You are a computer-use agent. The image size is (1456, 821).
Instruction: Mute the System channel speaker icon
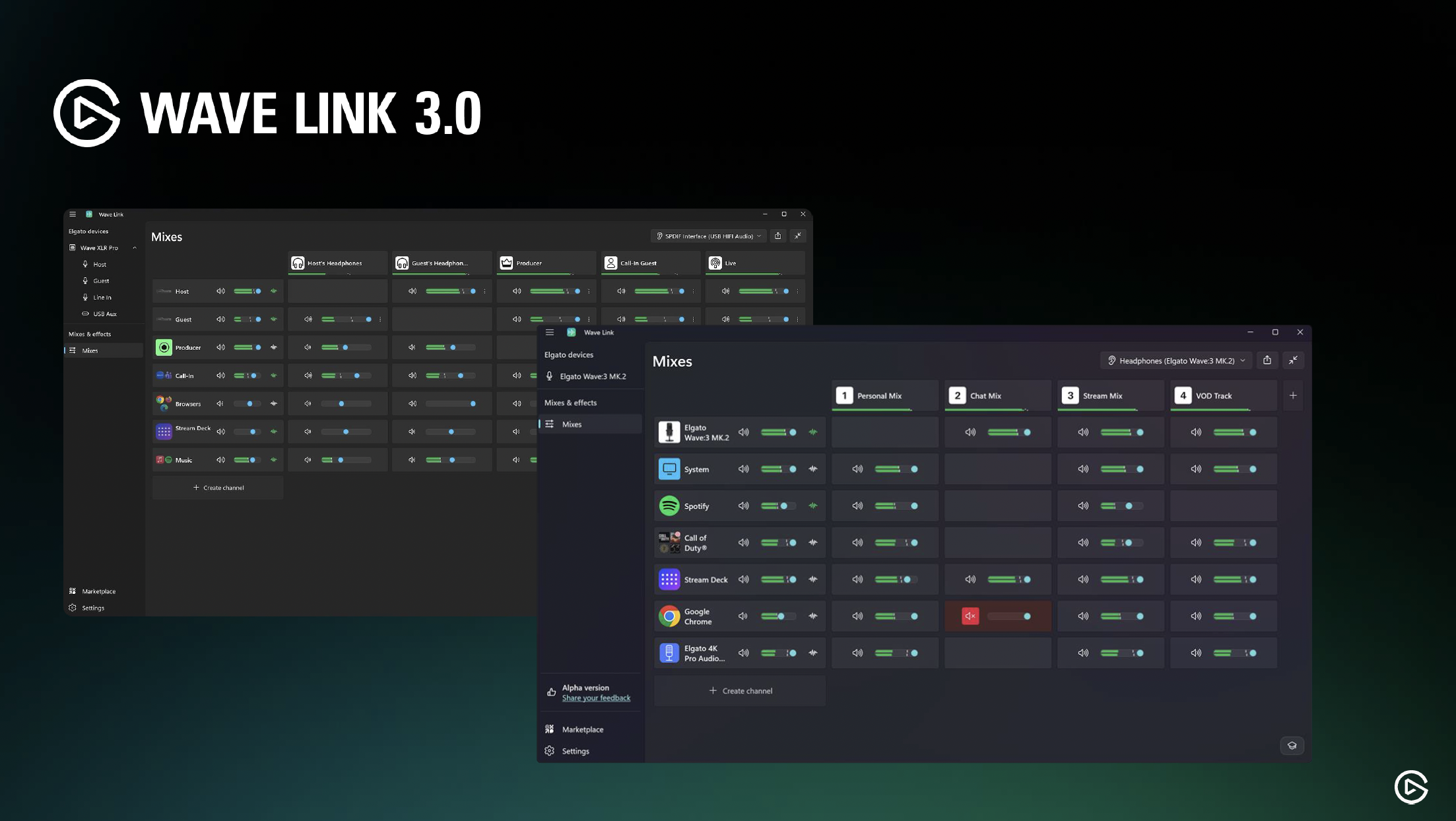point(744,469)
